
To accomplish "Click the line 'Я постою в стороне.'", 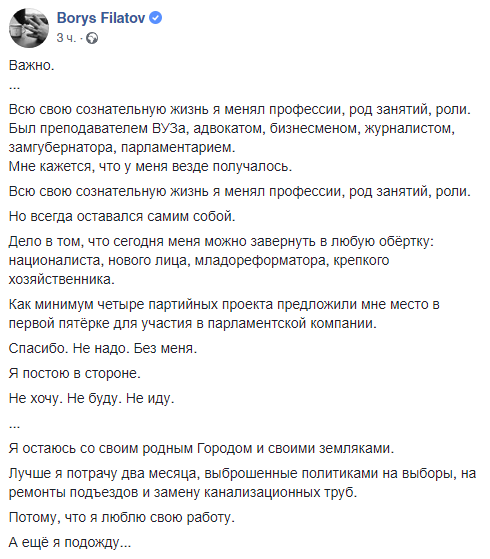I will pos(75,373).
